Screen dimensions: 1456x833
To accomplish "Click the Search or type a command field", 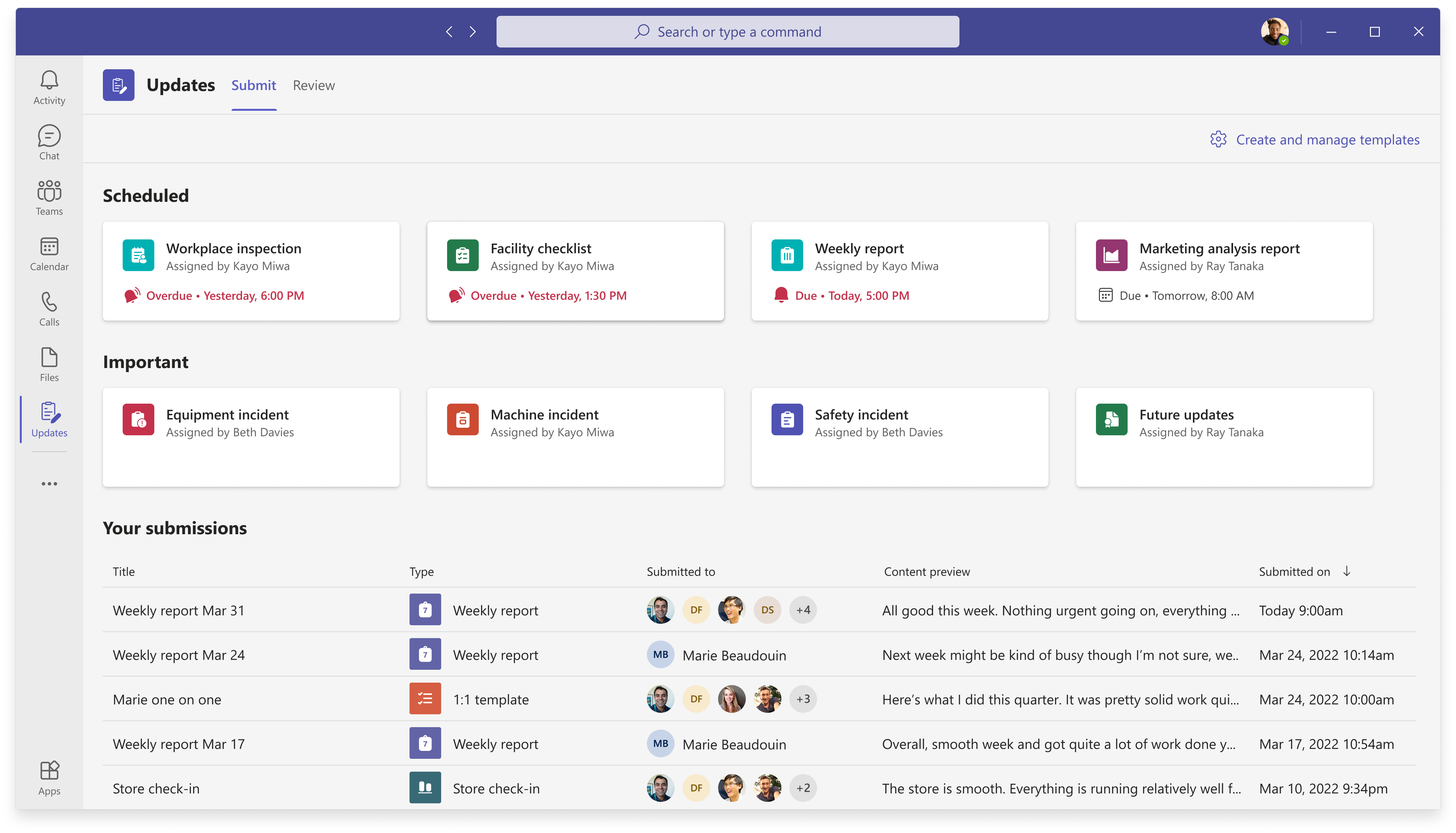I will click(x=728, y=31).
